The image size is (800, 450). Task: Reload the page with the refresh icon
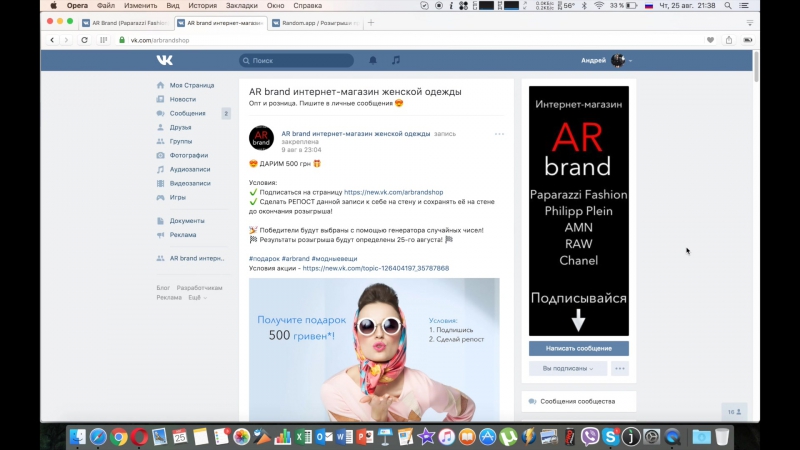(x=85, y=40)
